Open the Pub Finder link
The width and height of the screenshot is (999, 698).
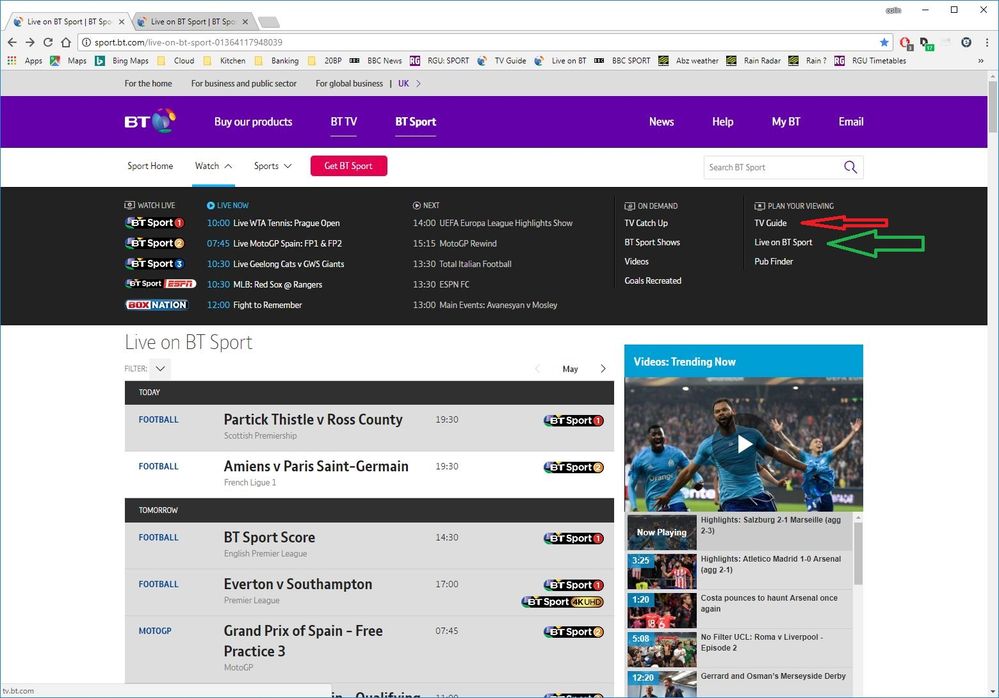point(773,262)
